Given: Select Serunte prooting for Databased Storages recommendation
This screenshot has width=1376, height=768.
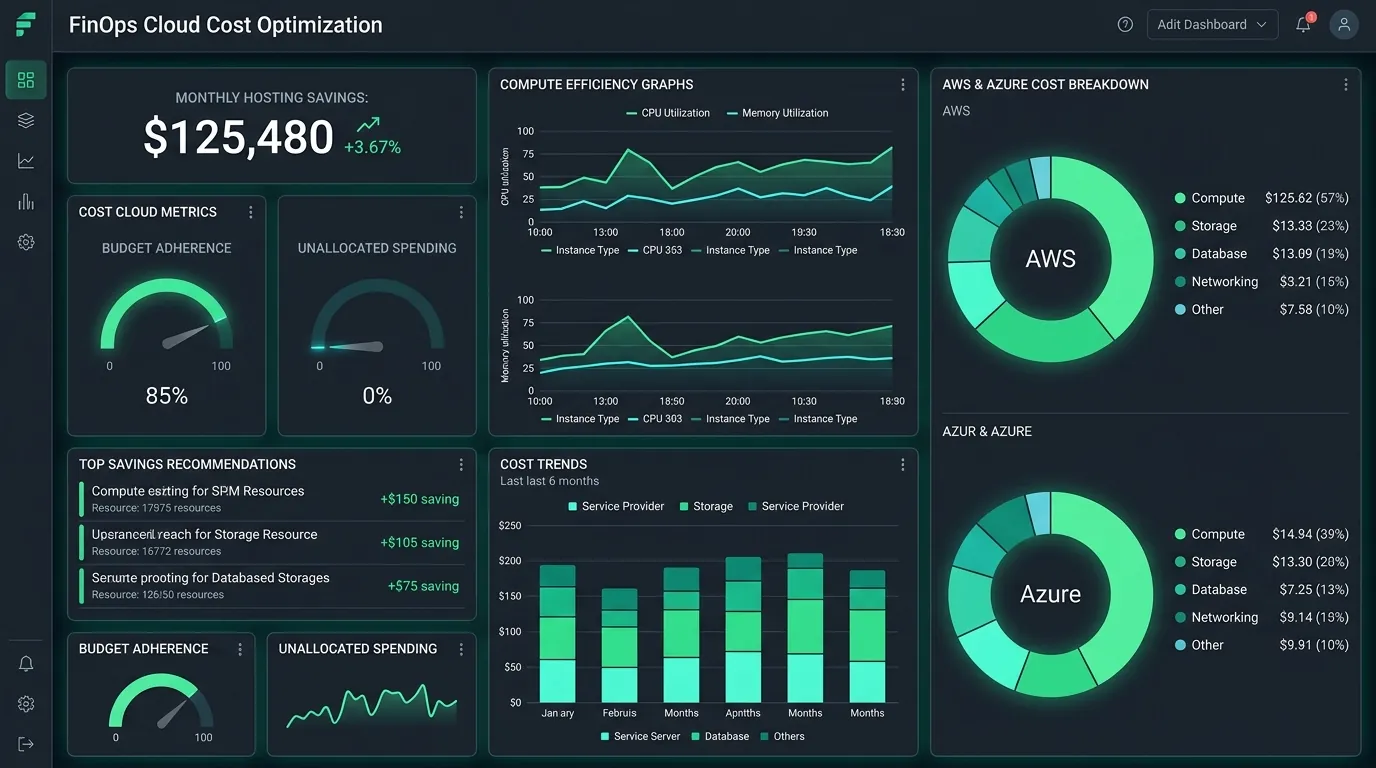Looking at the screenshot, I should pos(271,585).
